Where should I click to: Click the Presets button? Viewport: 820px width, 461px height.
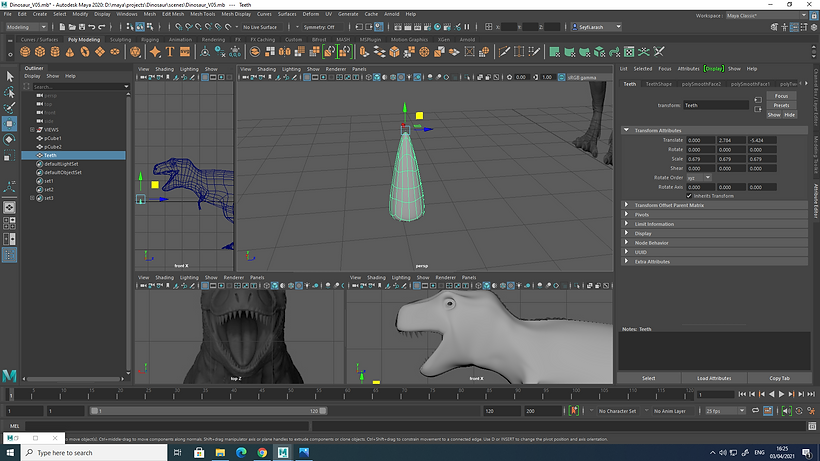[x=781, y=105]
